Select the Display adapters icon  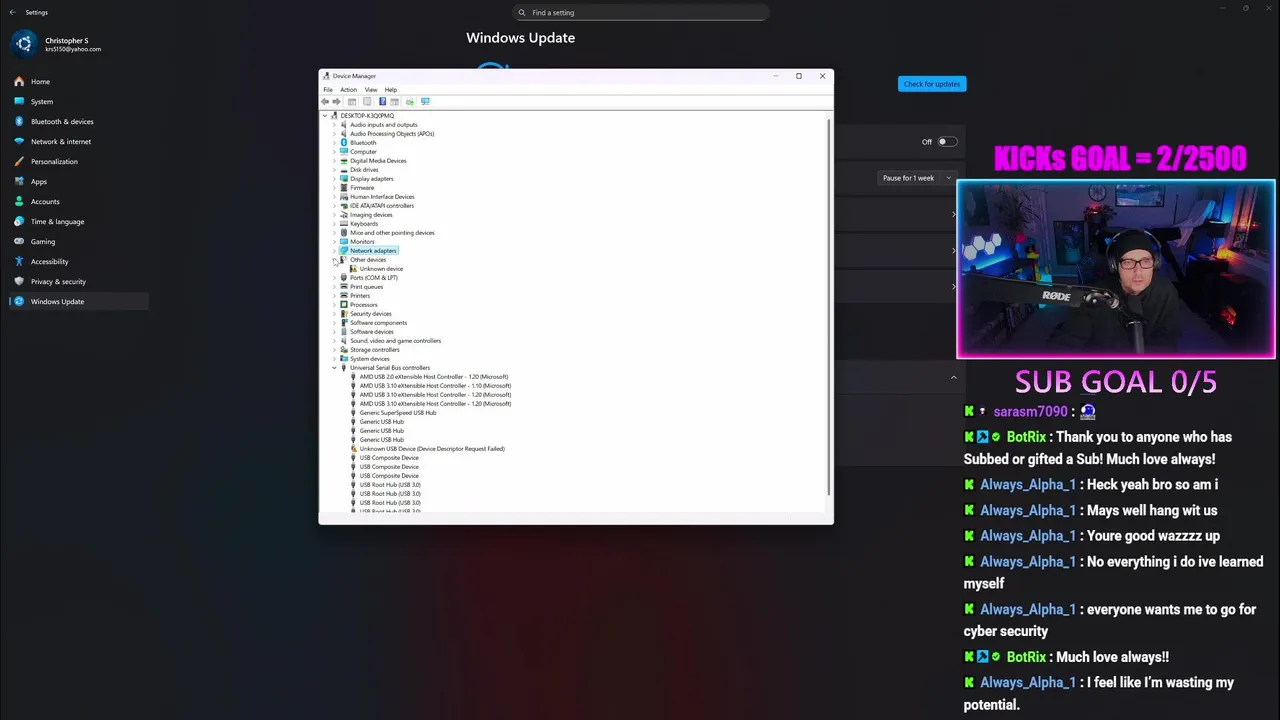coord(344,179)
